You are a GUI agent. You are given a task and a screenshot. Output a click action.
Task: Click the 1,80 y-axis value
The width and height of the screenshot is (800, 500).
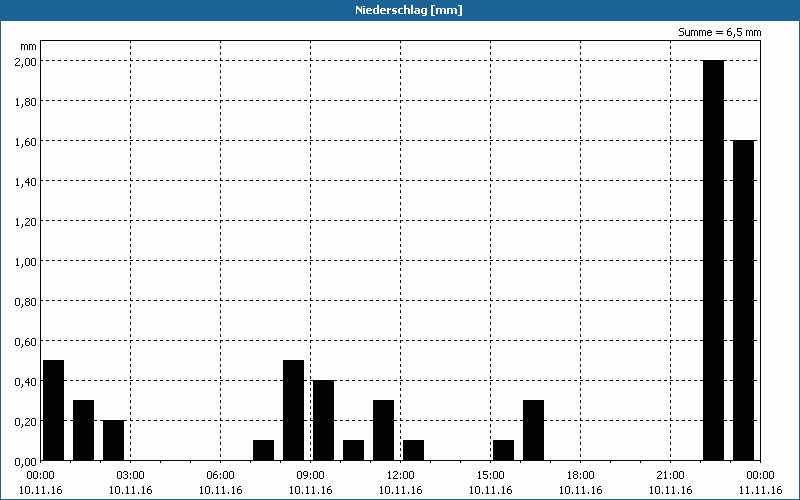point(26,102)
